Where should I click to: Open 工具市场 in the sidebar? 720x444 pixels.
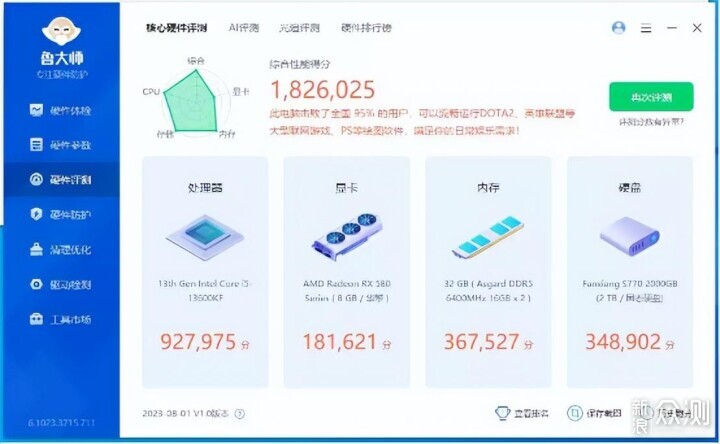tap(61, 319)
